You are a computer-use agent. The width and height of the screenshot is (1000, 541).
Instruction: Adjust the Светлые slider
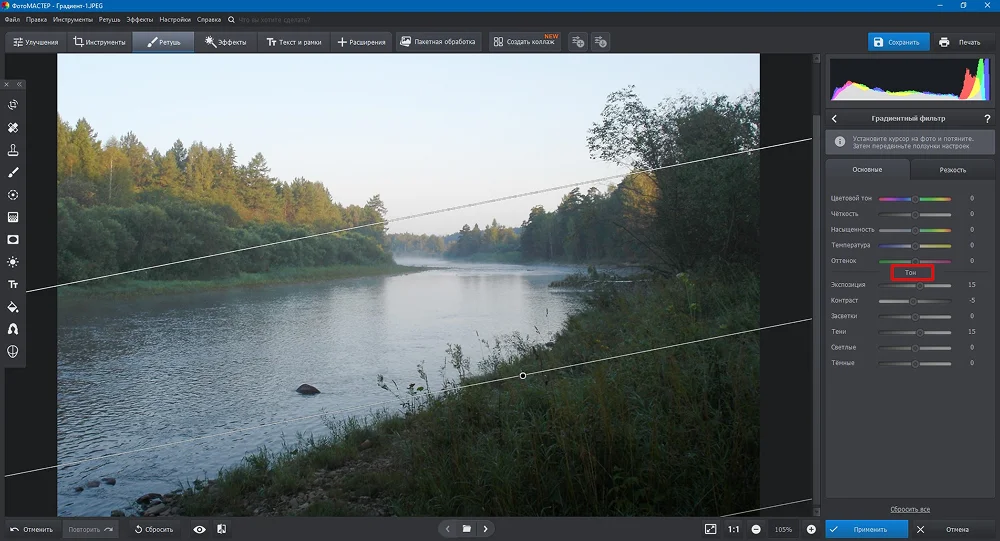coord(915,348)
